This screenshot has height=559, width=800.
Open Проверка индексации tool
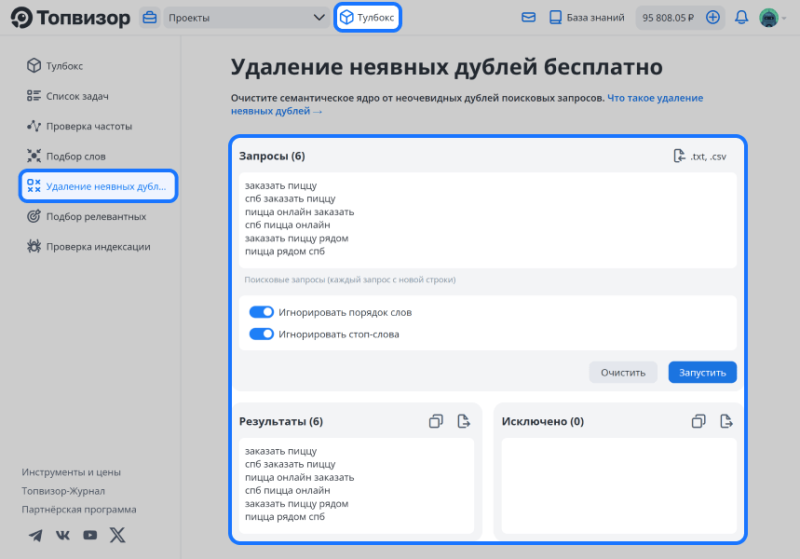coord(98,246)
